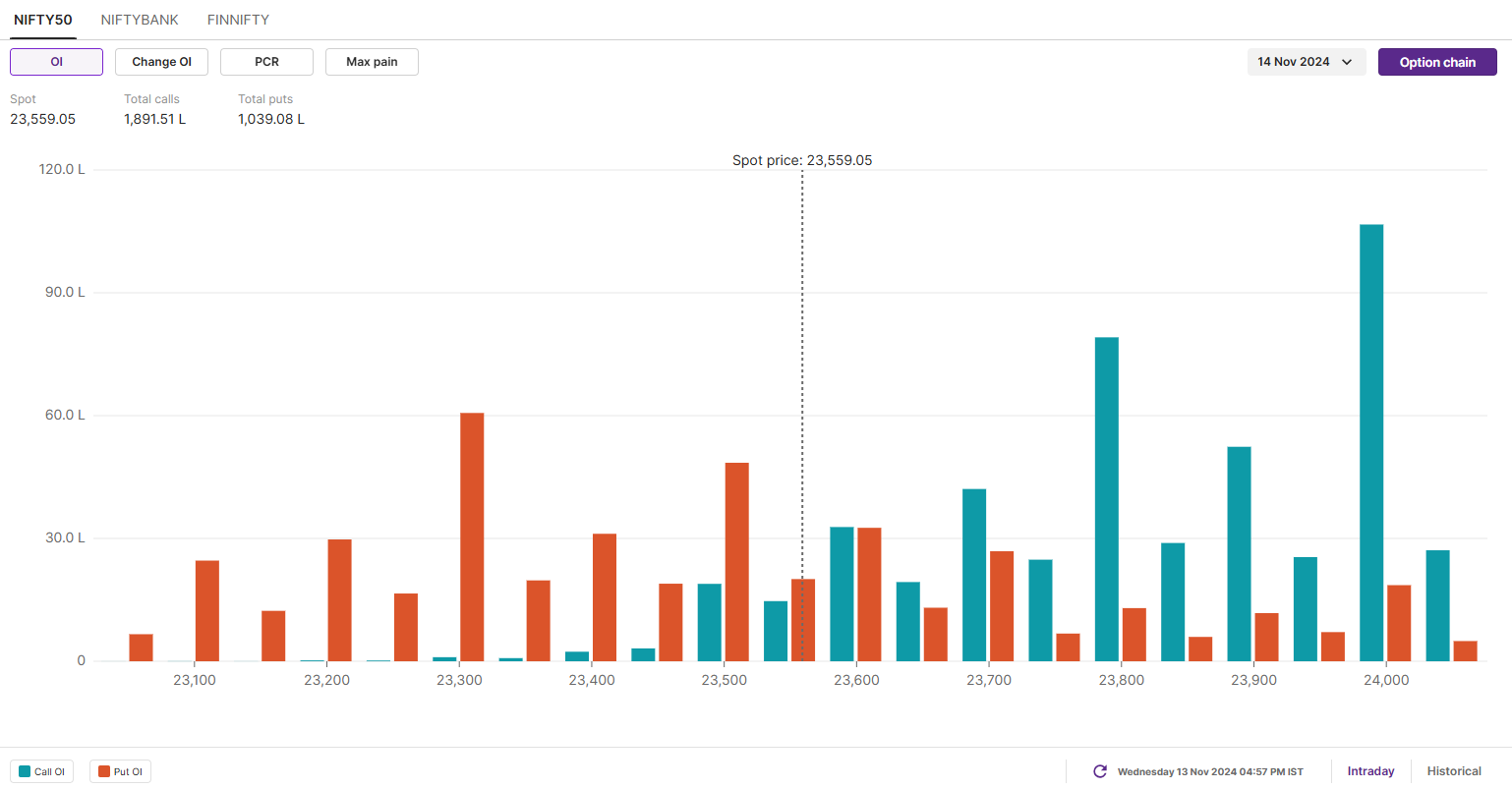The width and height of the screenshot is (1512, 789).
Task: Click the expiry dropdown chevron arrow
Action: (x=1347, y=62)
